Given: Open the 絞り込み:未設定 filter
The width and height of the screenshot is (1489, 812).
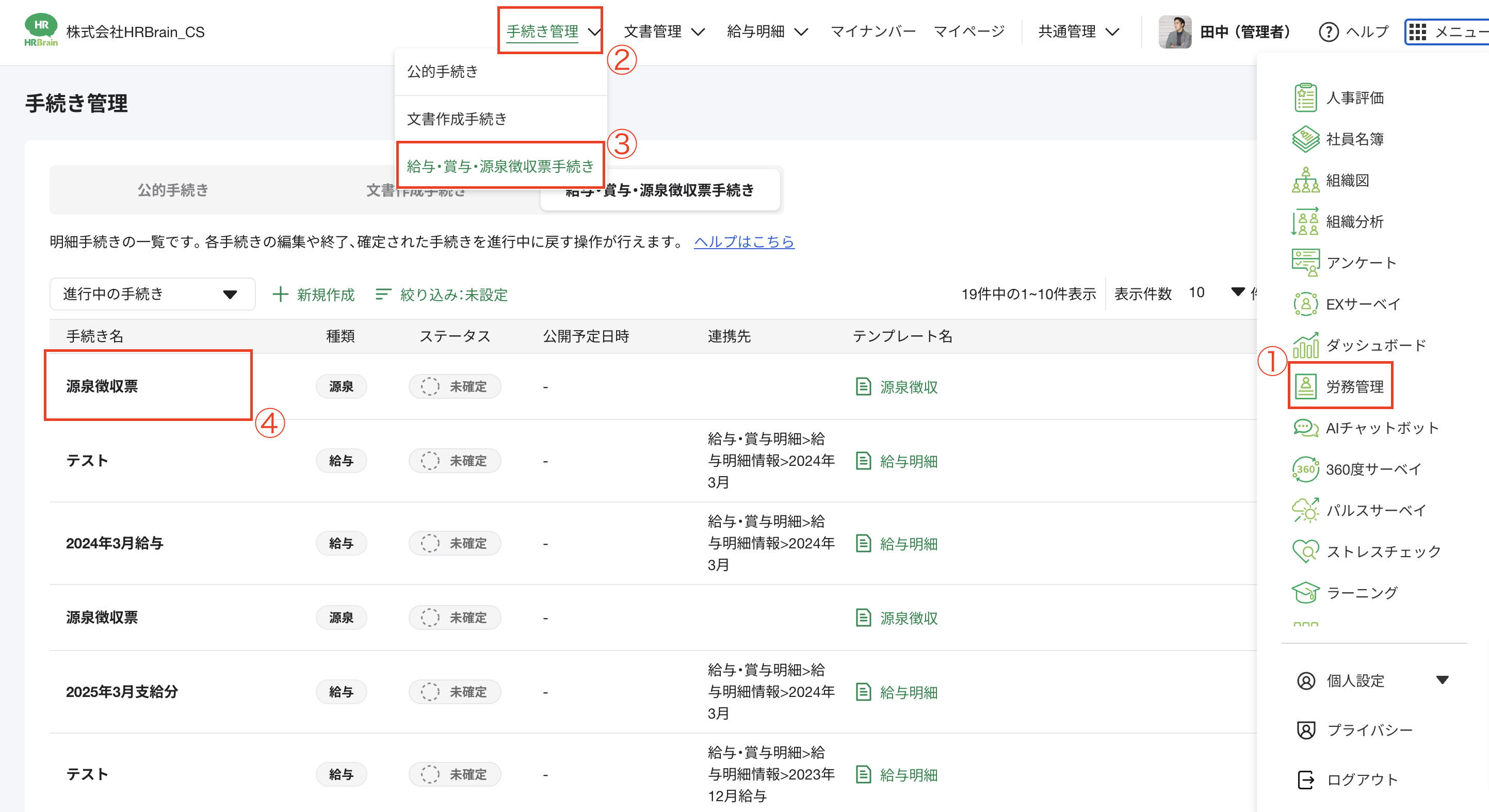Looking at the screenshot, I should tap(442, 295).
